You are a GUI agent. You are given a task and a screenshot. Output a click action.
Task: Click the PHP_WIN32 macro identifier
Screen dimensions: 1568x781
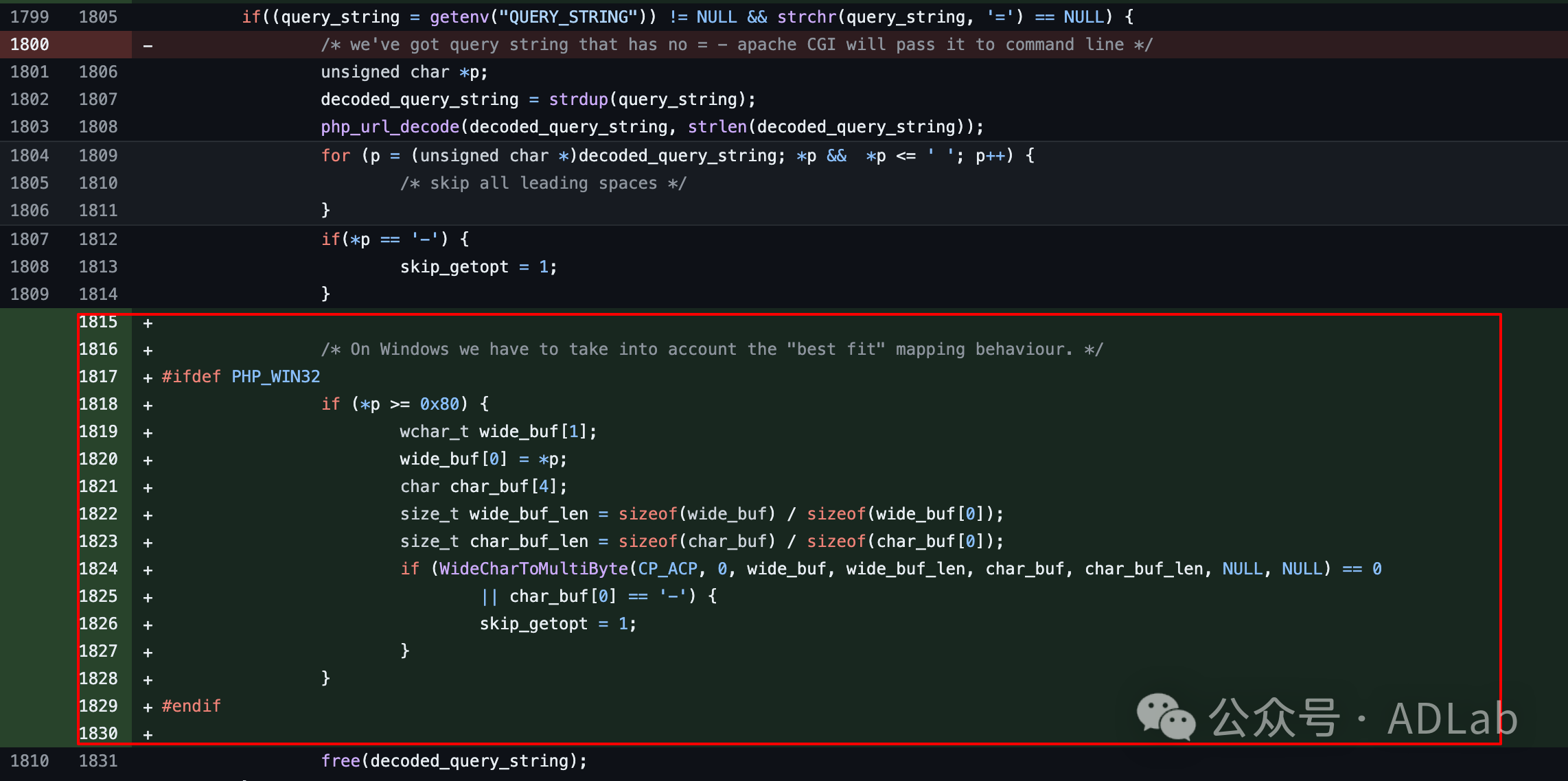(x=275, y=377)
